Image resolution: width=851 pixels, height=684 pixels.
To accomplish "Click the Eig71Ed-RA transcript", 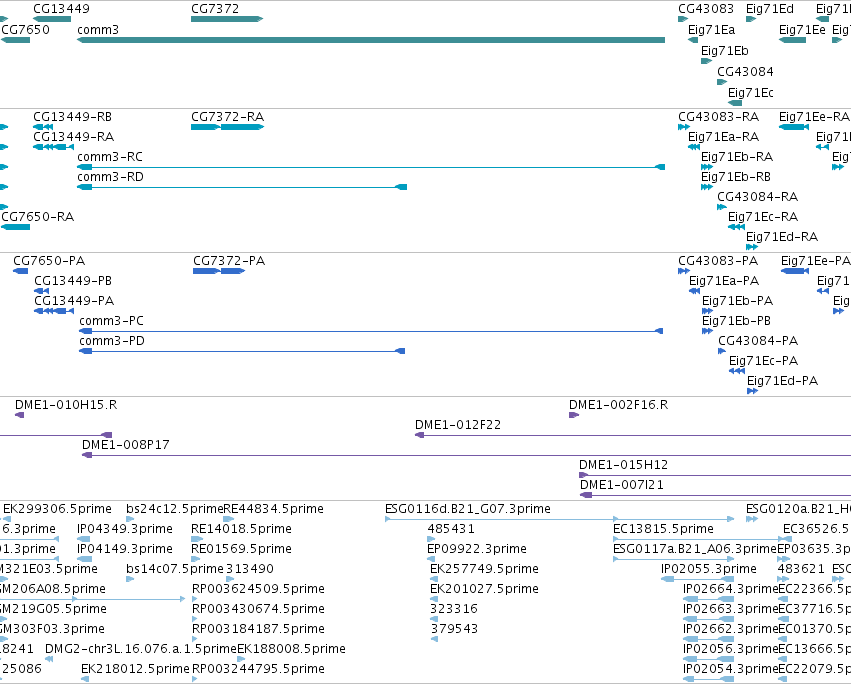I will (752, 247).
